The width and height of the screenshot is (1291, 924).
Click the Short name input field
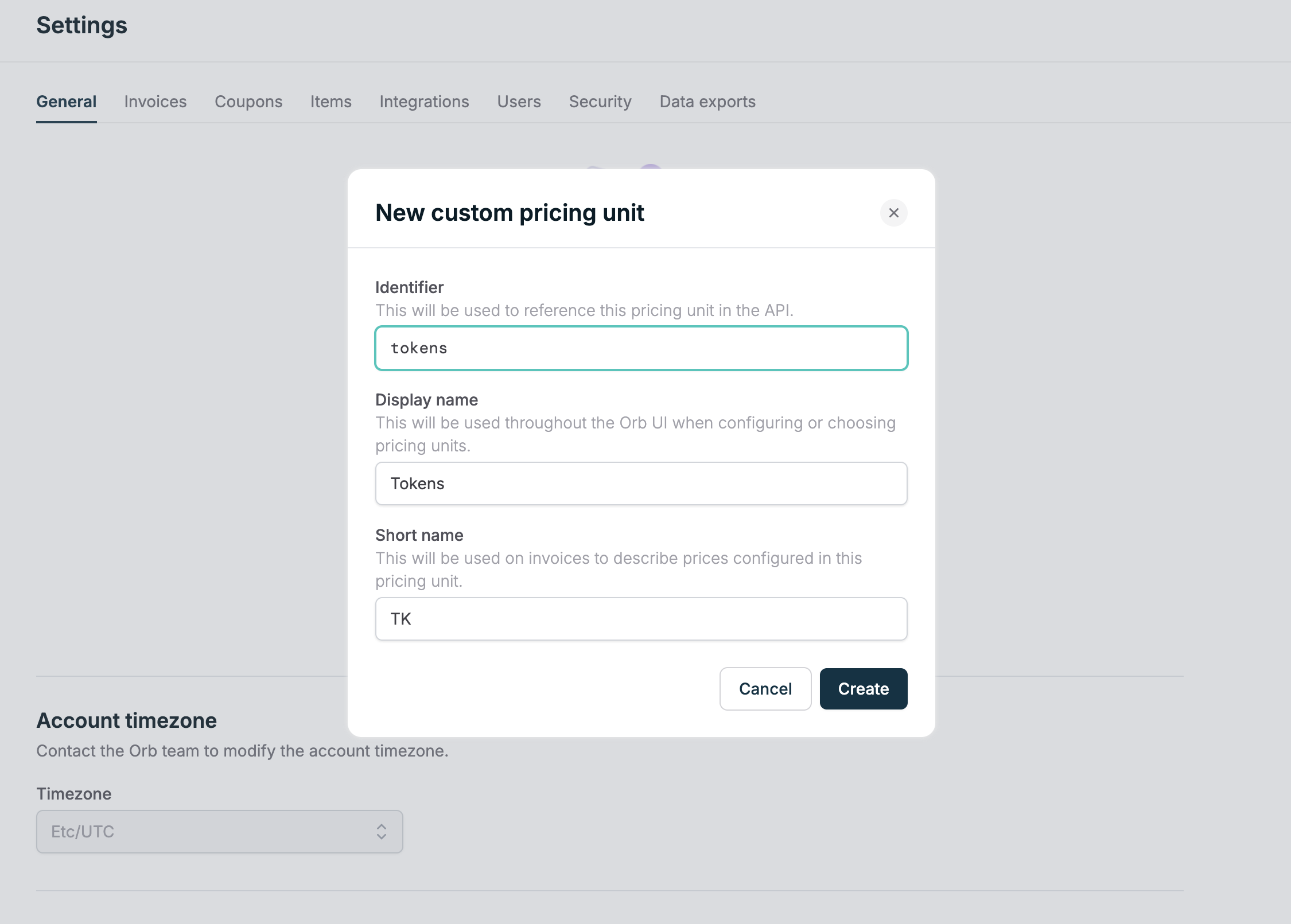[641, 619]
